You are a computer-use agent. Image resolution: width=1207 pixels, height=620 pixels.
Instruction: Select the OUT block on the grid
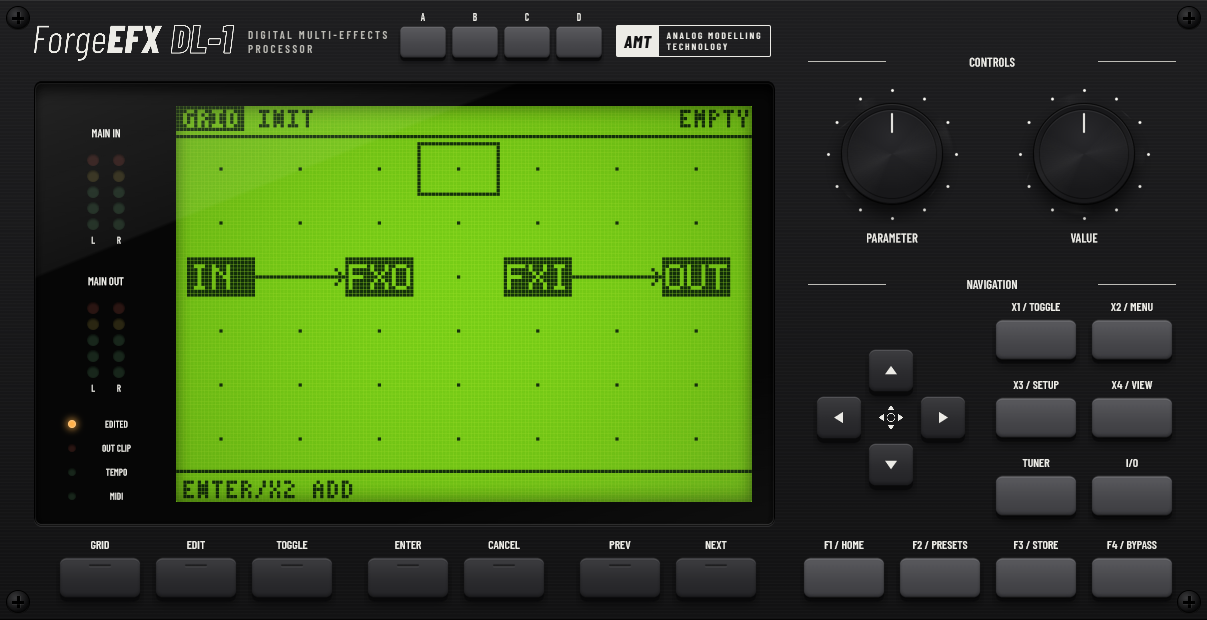click(696, 277)
